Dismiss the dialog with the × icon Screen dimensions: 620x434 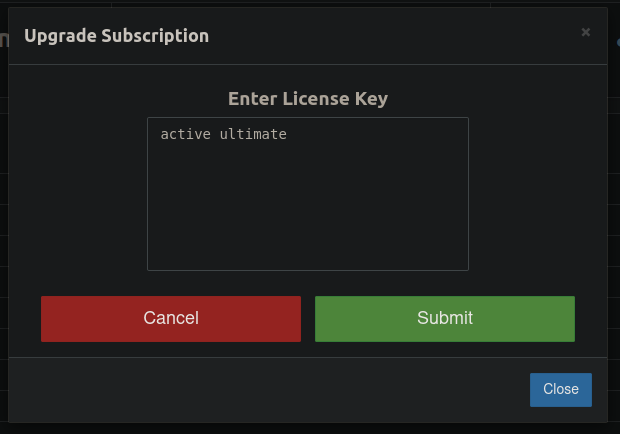click(x=586, y=32)
